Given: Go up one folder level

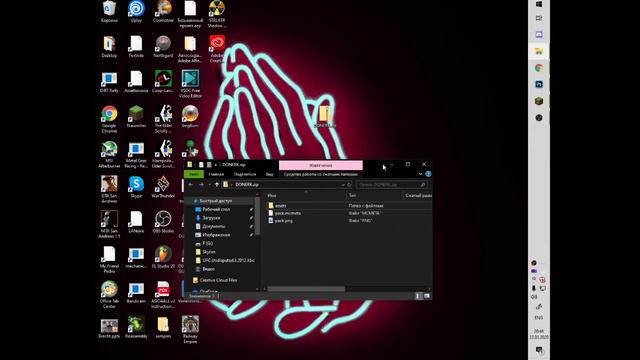Looking at the screenshot, I should pyautogui.click(x=217, y=185).
